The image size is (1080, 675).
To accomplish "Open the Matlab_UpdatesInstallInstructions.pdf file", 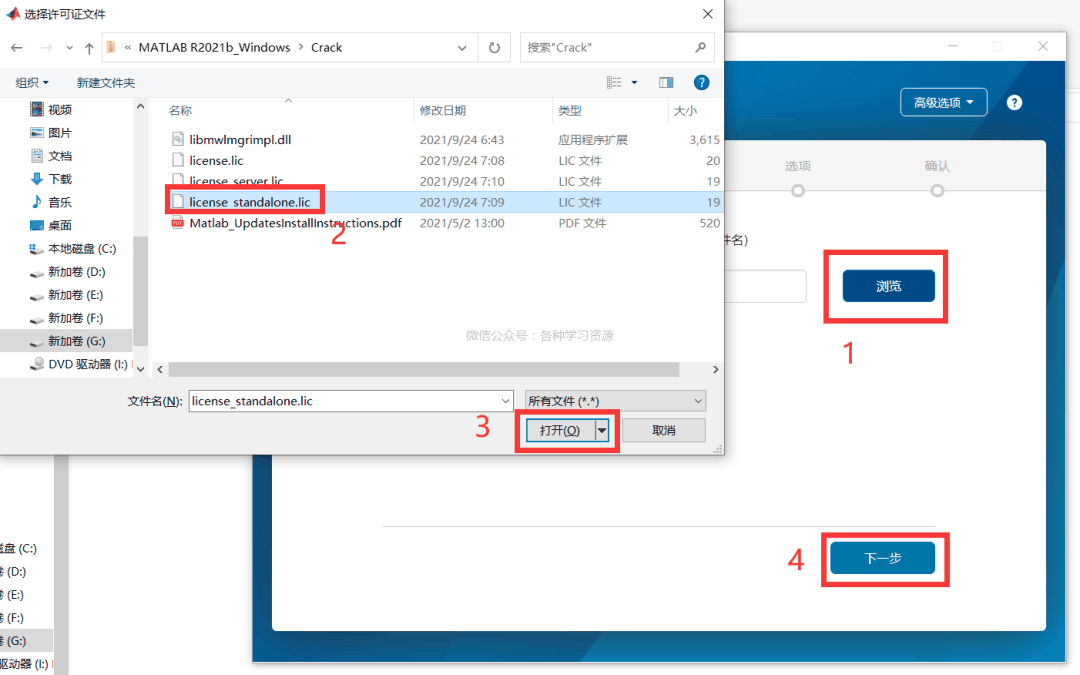I will 295,223.
